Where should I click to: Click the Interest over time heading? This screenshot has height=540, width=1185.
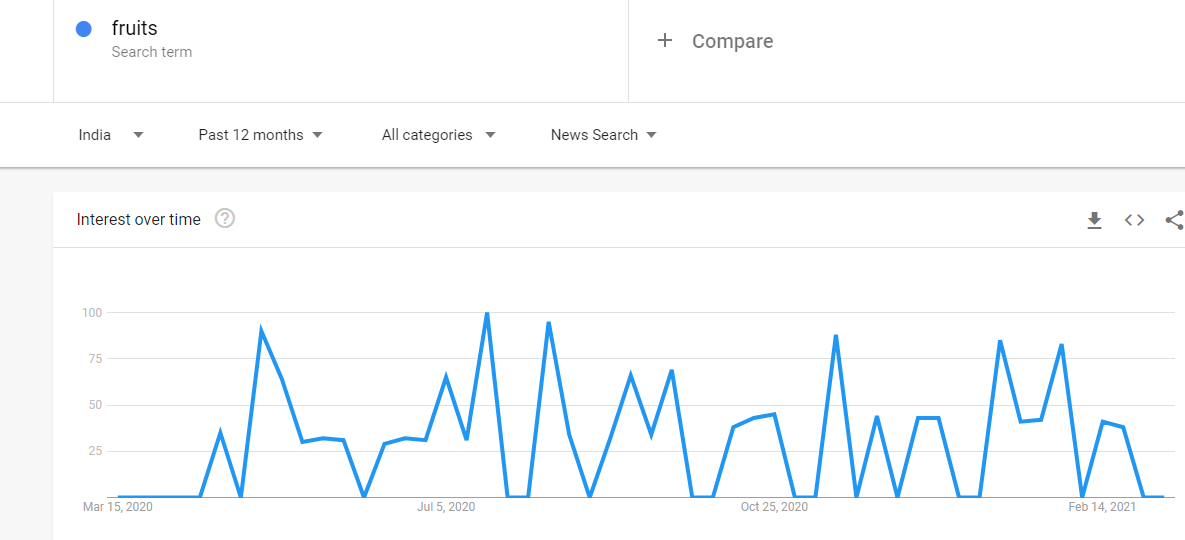[139, 220]
